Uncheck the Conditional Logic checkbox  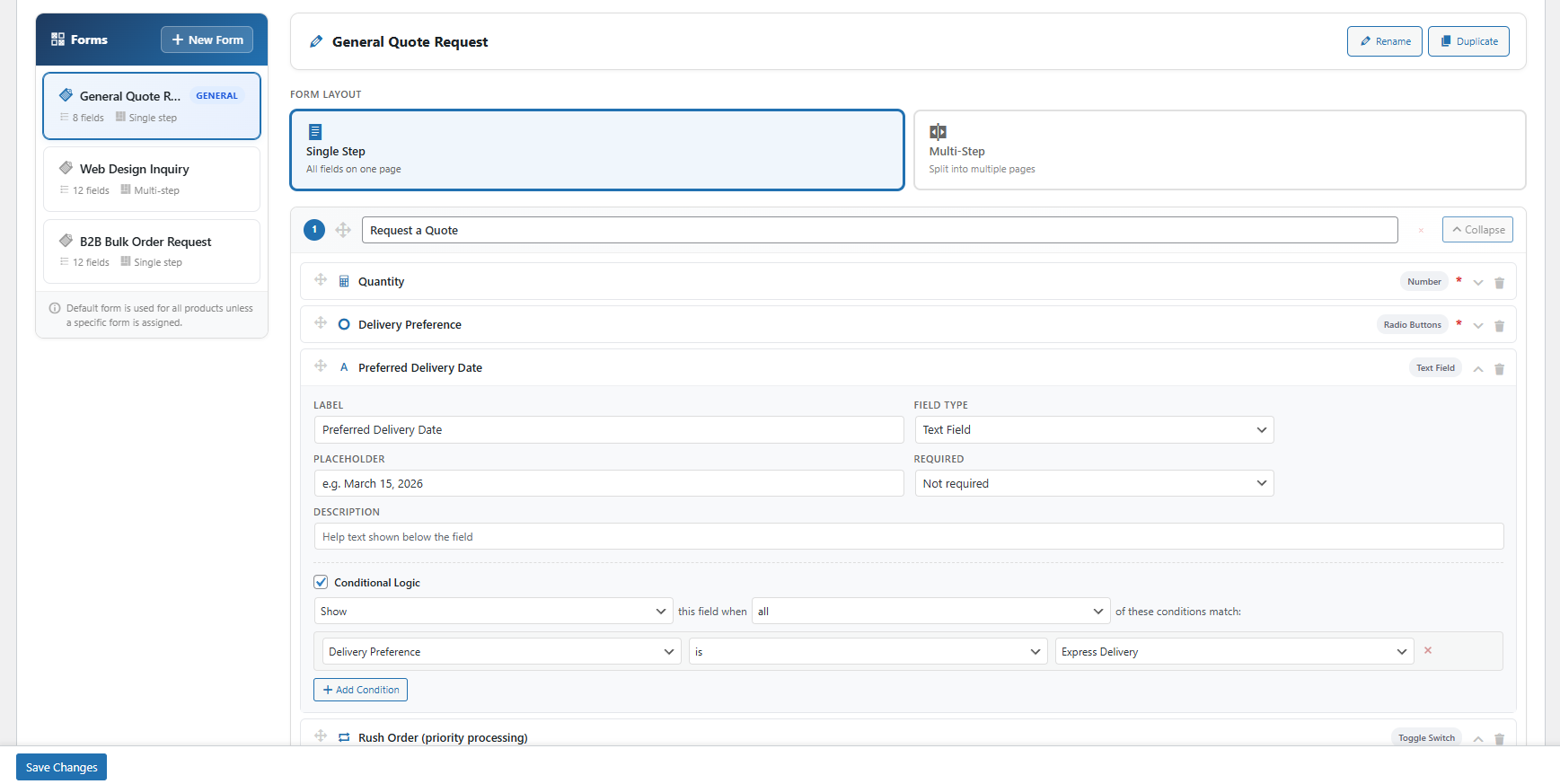(321, 582)
